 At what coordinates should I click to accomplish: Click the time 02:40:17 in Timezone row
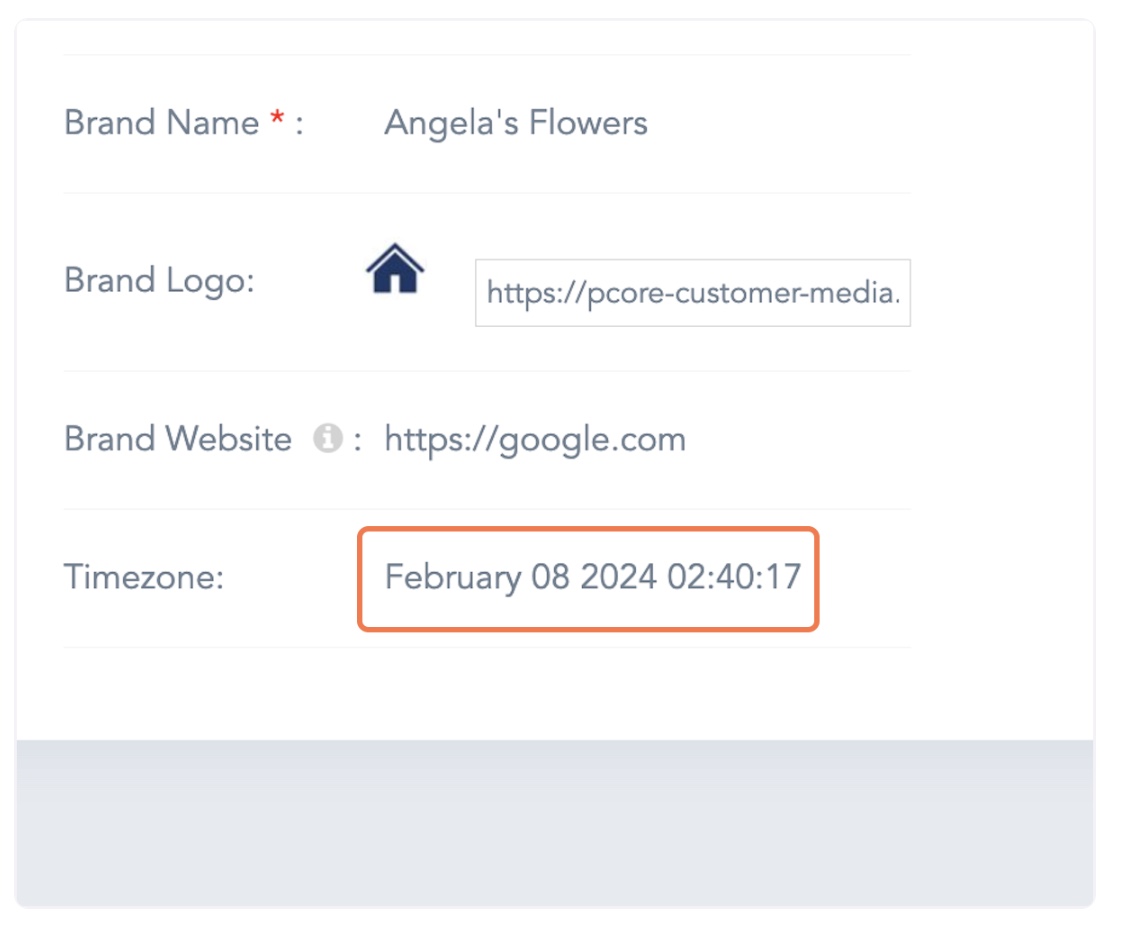click(x=735, y=578)
